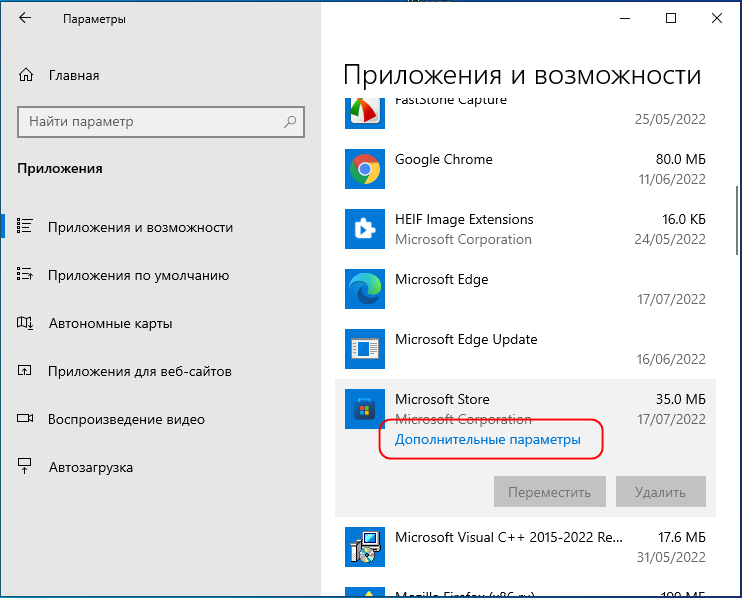Click the Приложения и возможности page heading

[x=522, y=75]
